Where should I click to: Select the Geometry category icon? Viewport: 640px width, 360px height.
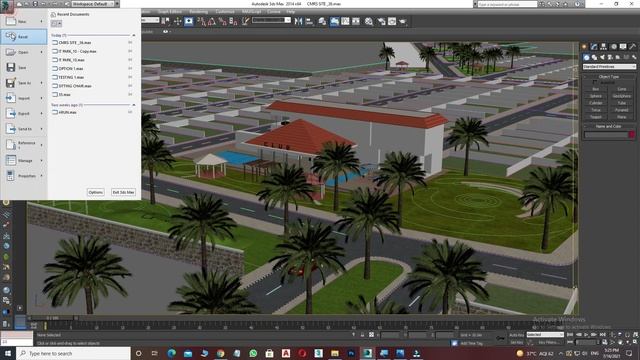587,58
